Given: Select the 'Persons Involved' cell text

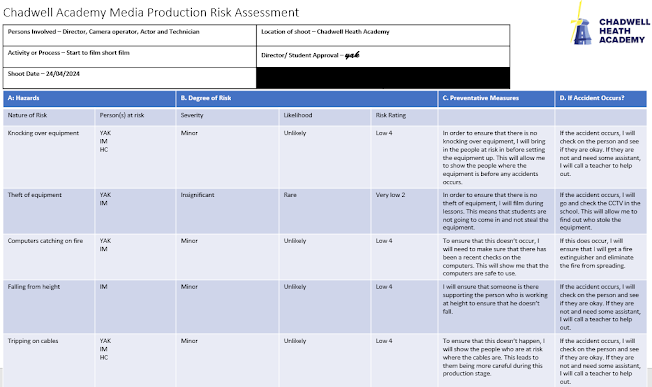Looking at the screenshot, I should pos(104,32).
